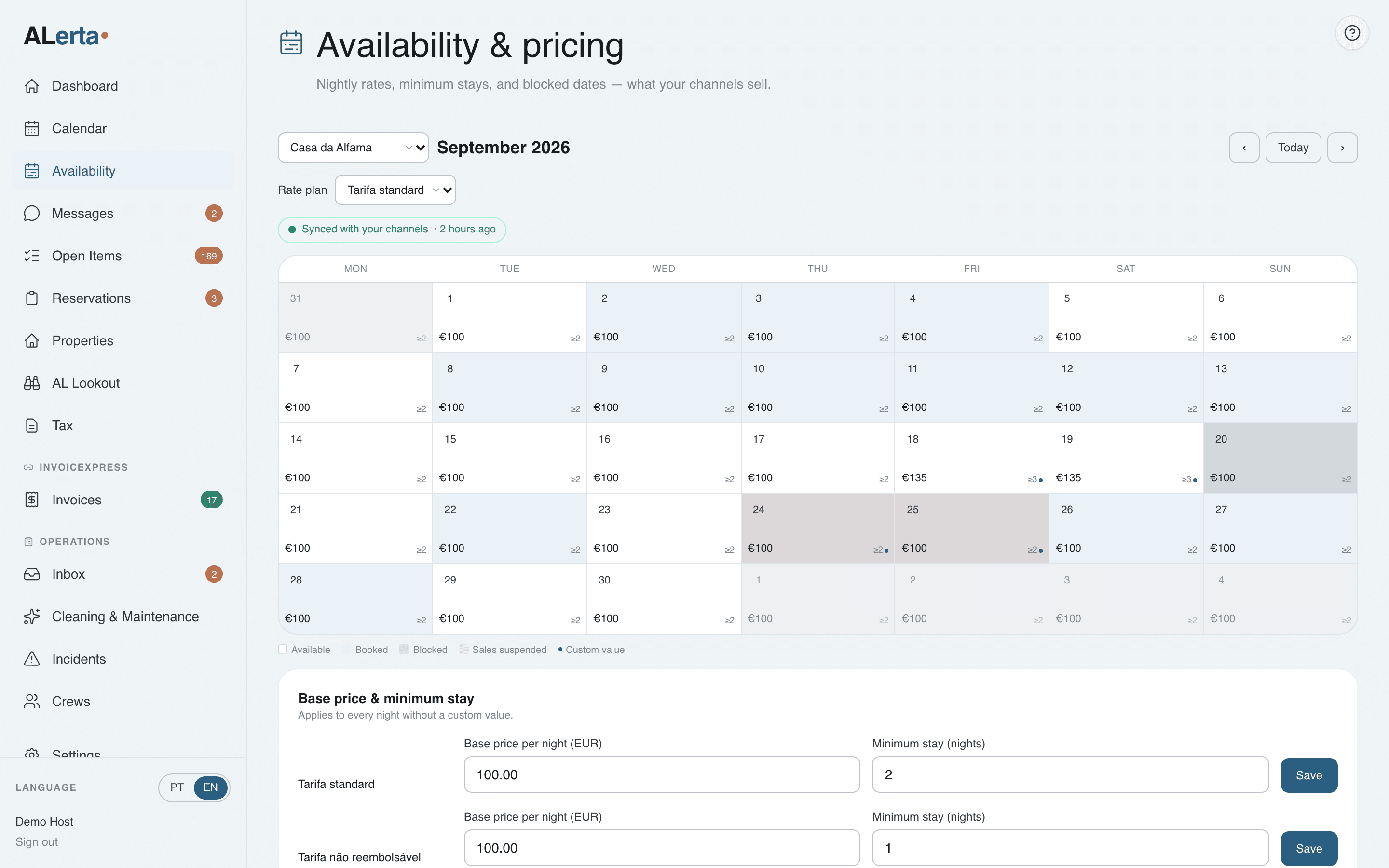Viewport: 1389px width, 868px height.
Task: Switch language to PT
Action: (x=177, y=787)
